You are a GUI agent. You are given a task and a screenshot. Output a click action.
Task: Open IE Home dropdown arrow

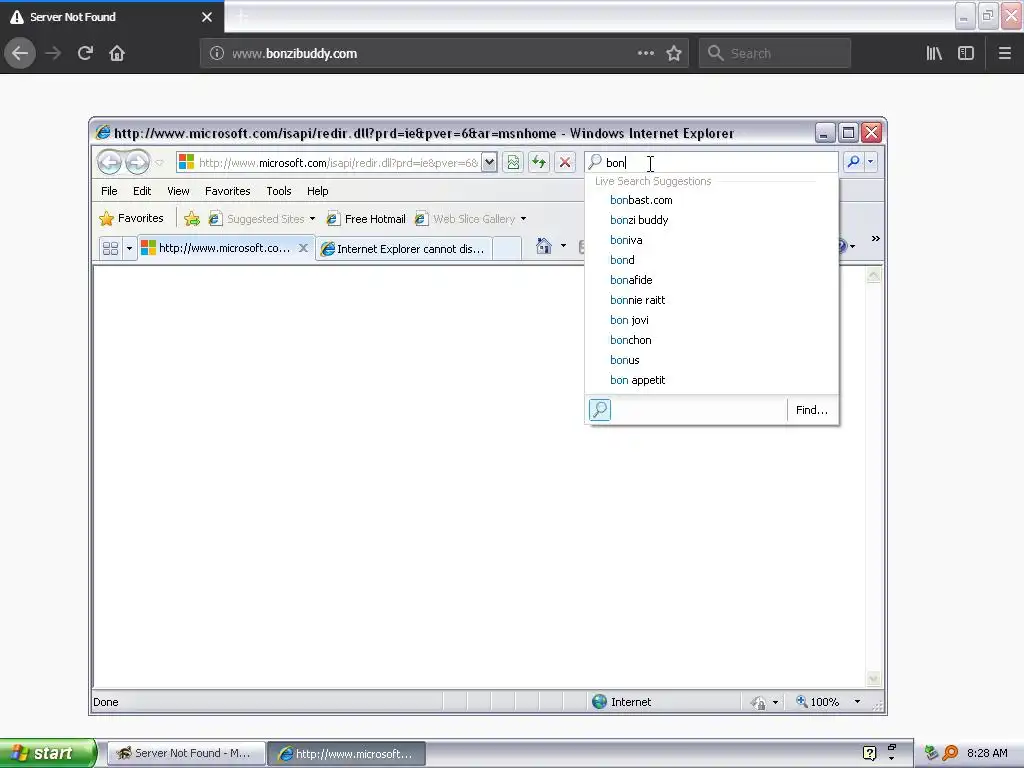pyautogui.click(x=563, y=246)
